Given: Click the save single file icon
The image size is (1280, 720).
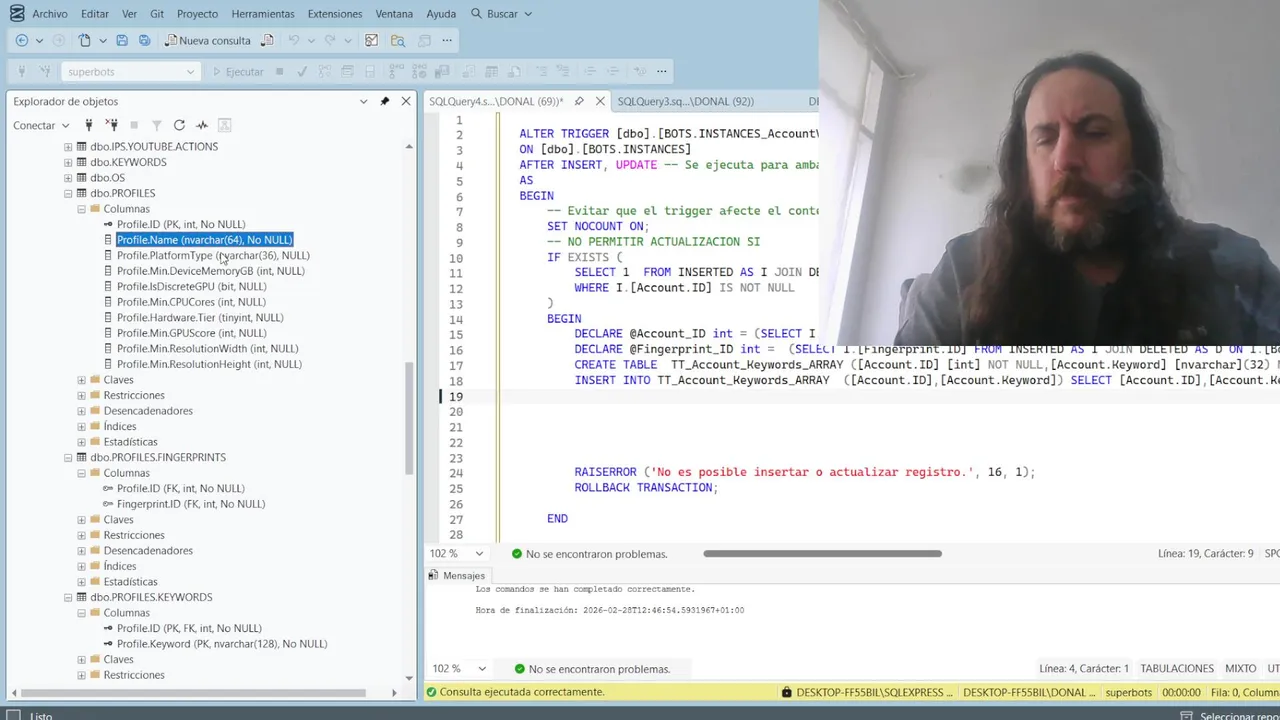Looking at the screenshot, I should pos(122,40).
